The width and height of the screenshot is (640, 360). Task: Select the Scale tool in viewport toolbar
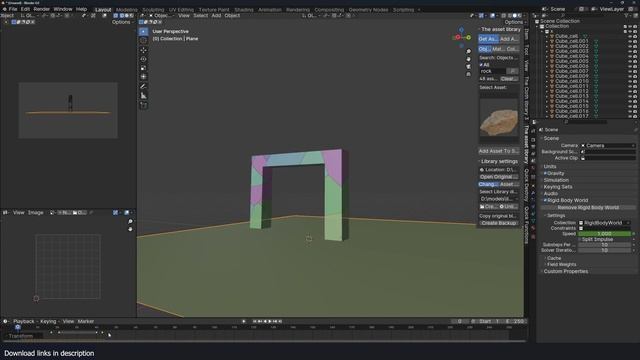pyautogui.click(x=143, y=68)
